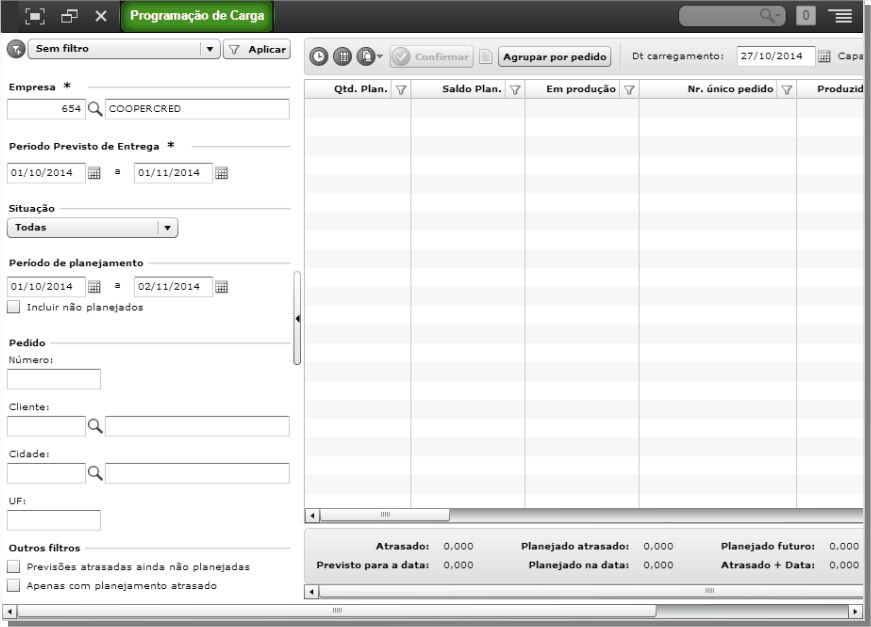Open calendar for Periodo Previsto de Entrega start date
Viewport: 871px width, 627px height.
point(94,173)
